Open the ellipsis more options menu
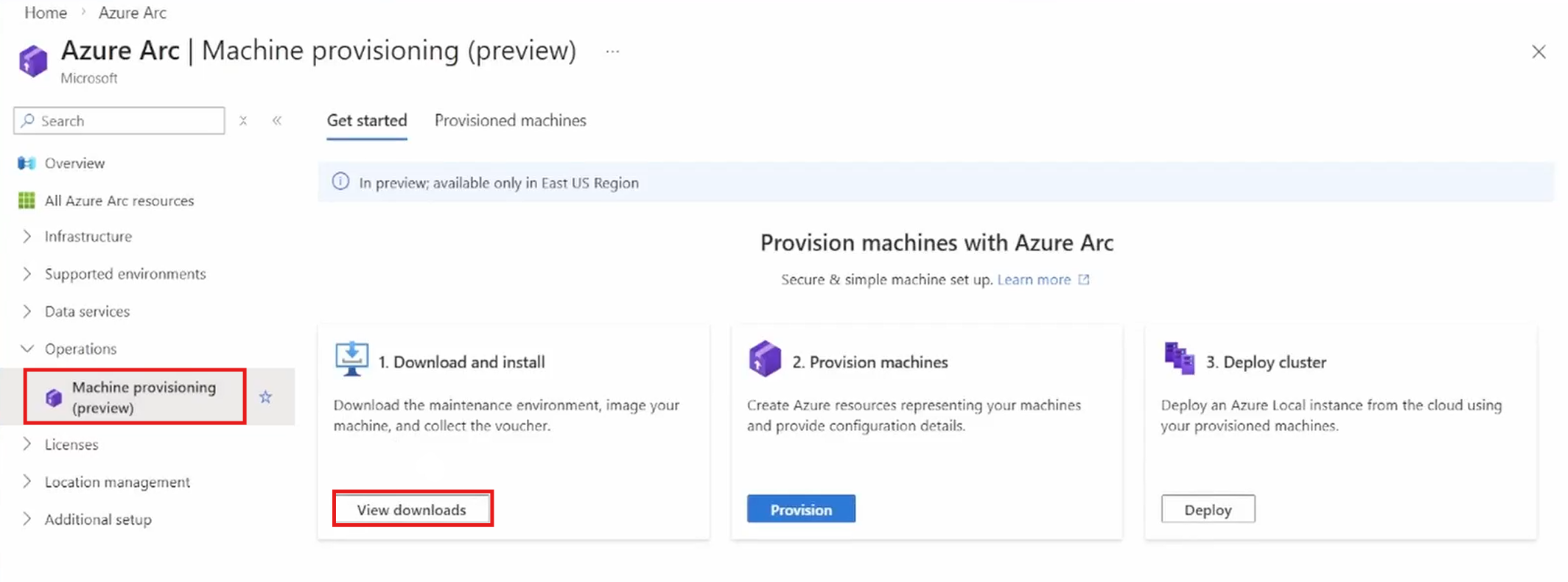This screenshot has width=1568, height=582. click(612, 52)
